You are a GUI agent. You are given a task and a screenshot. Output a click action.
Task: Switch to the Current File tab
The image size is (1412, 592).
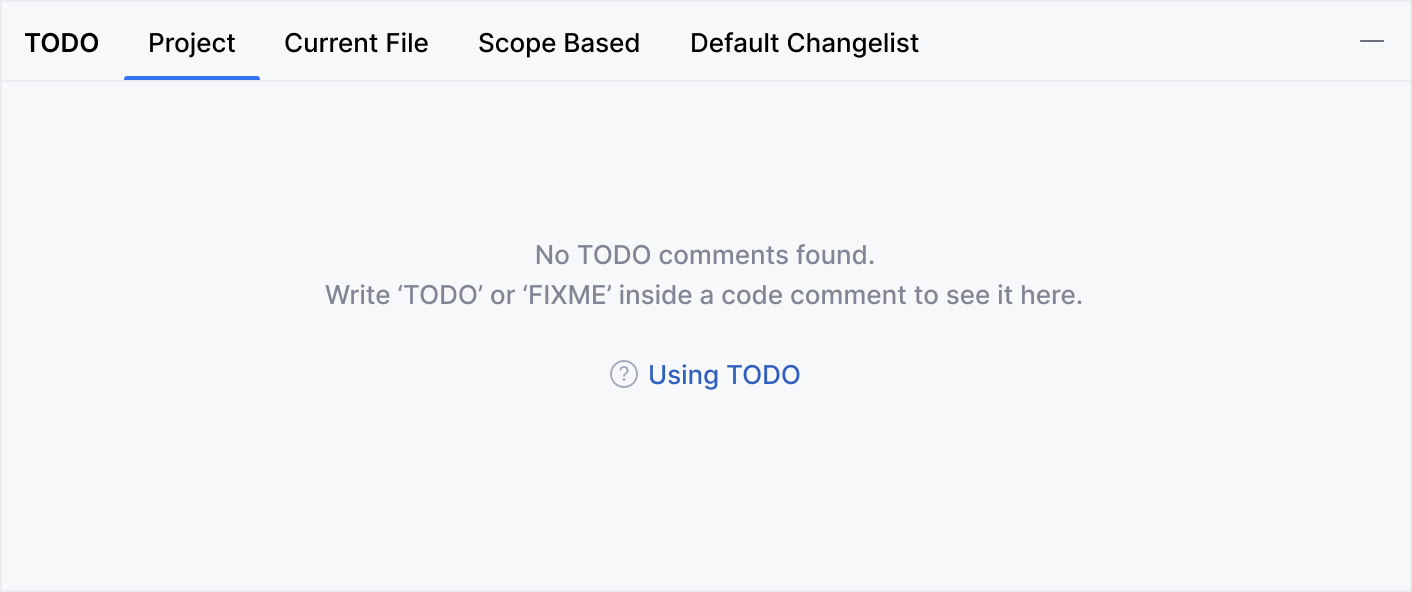356,44
